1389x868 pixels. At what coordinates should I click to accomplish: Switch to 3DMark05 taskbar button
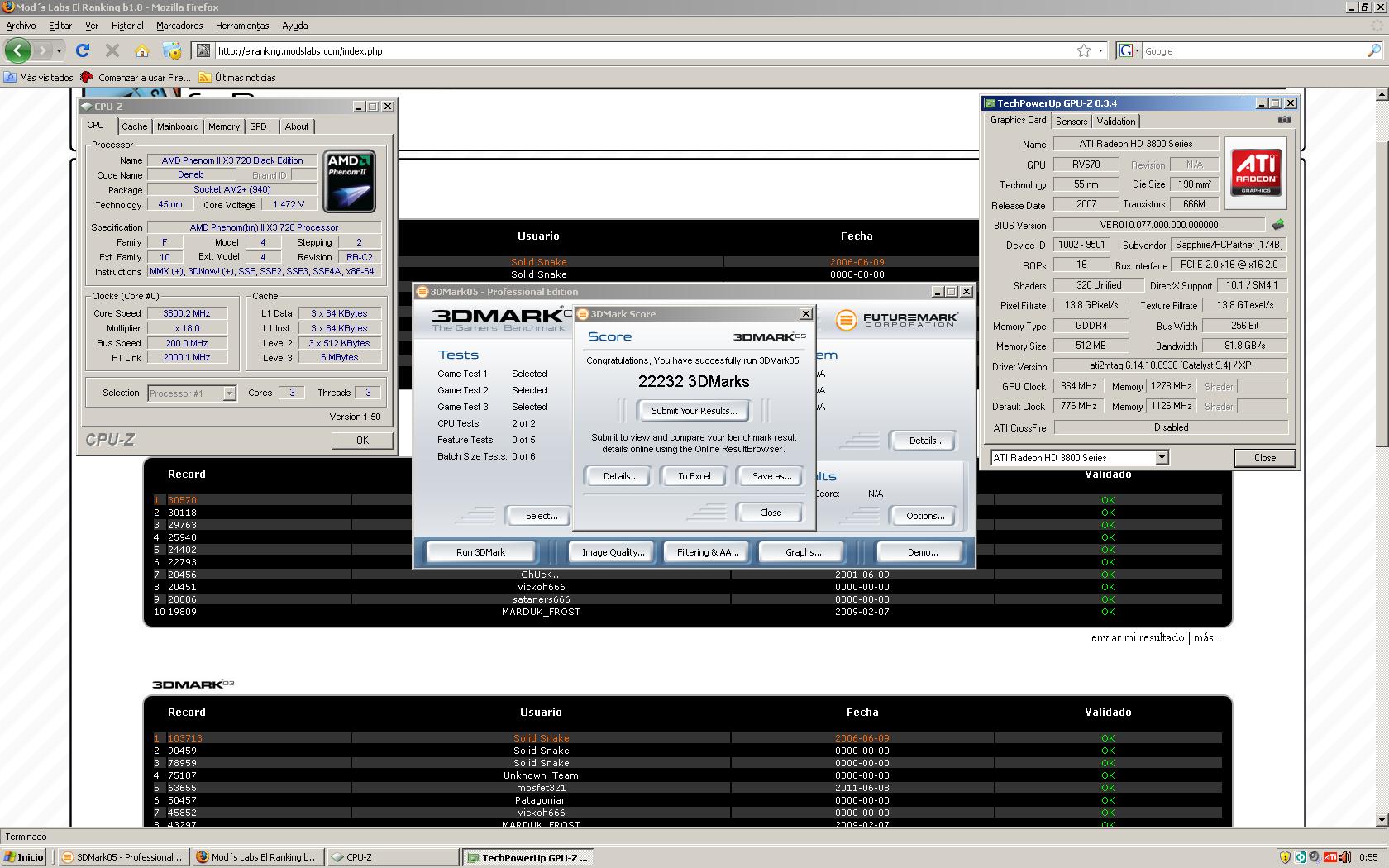123,857
